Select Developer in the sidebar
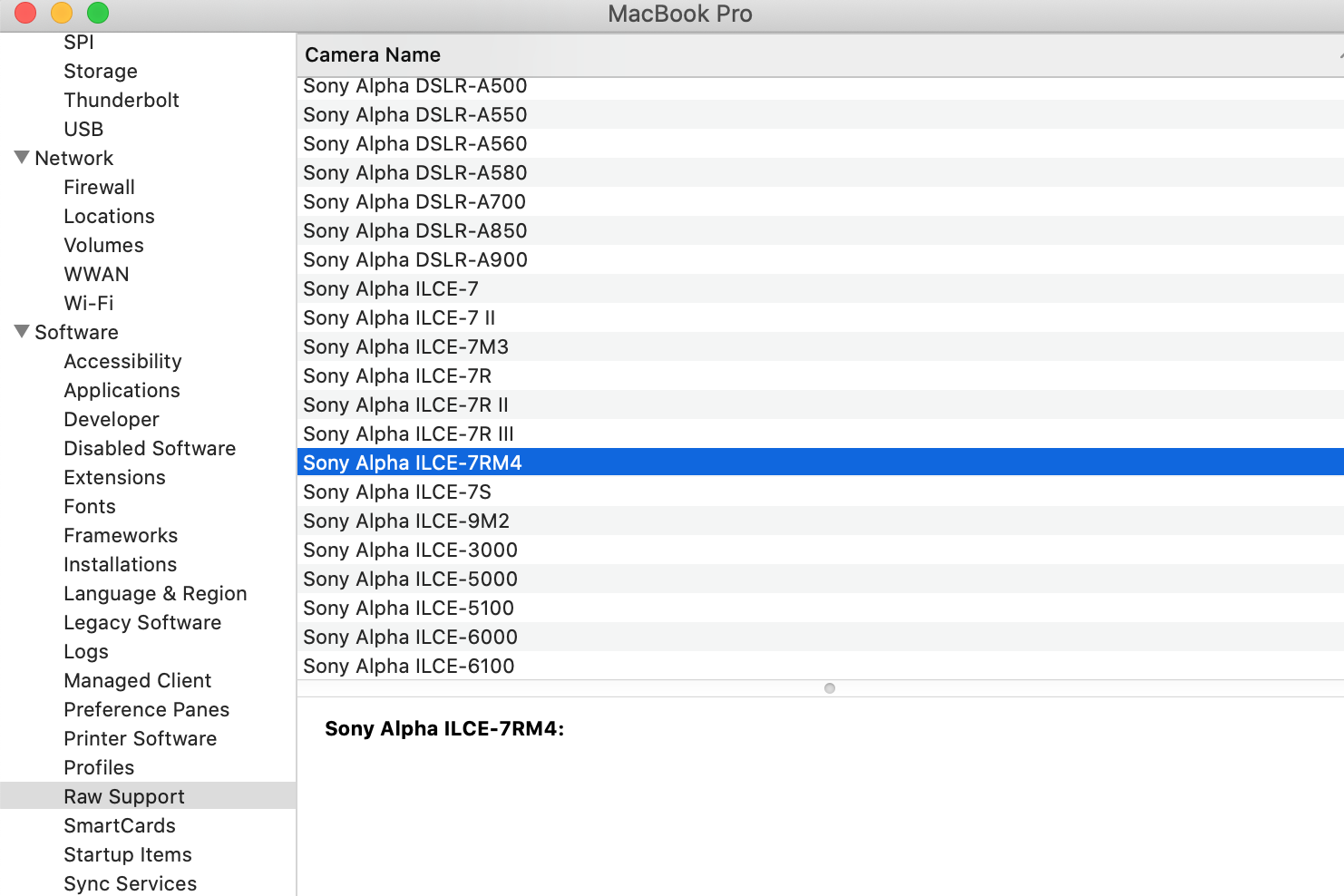The width and height of the screenshot is (1344, 896). tap(112, 419)
